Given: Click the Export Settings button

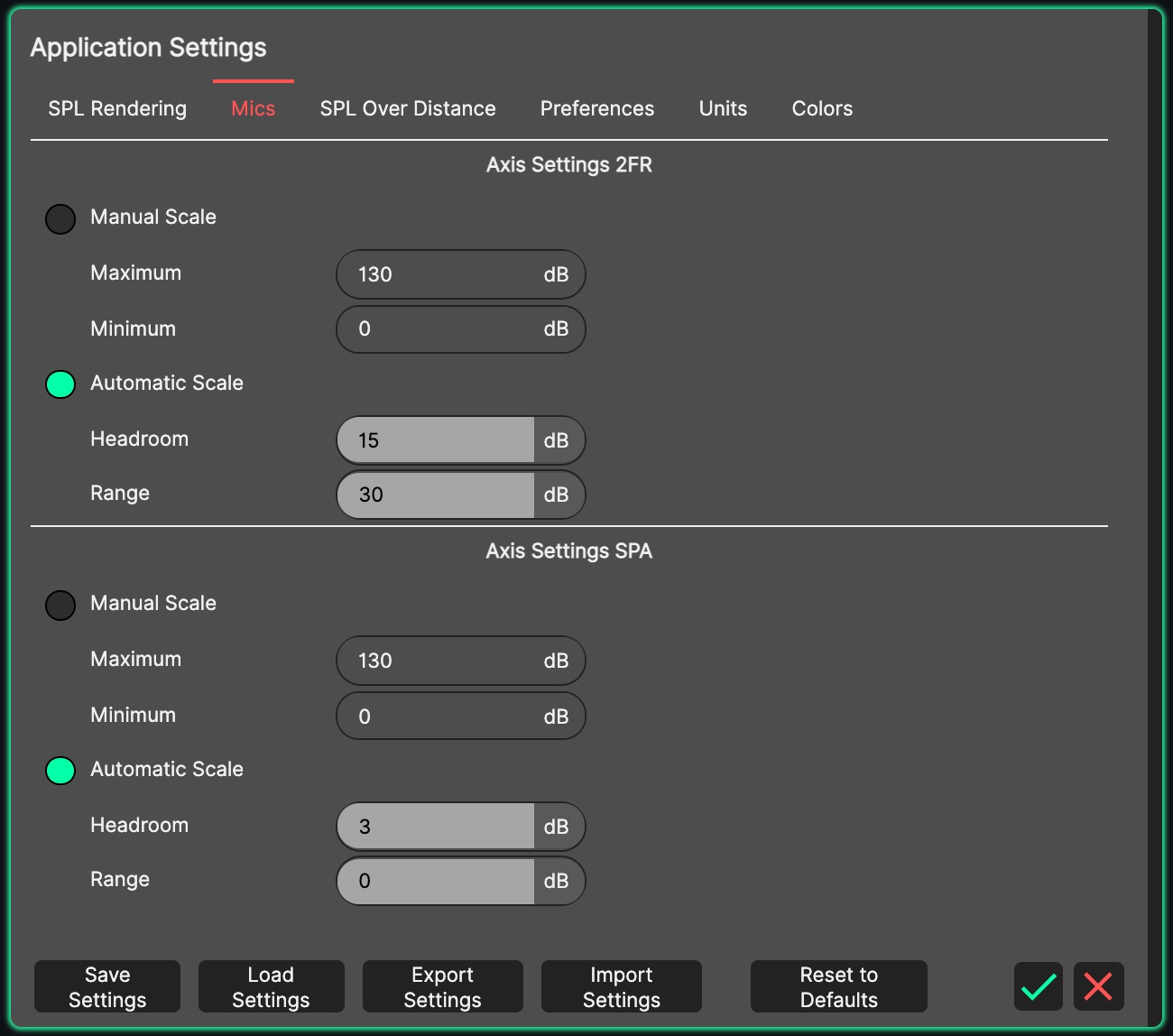Looking at the screenshot, I should coord(442,986).
